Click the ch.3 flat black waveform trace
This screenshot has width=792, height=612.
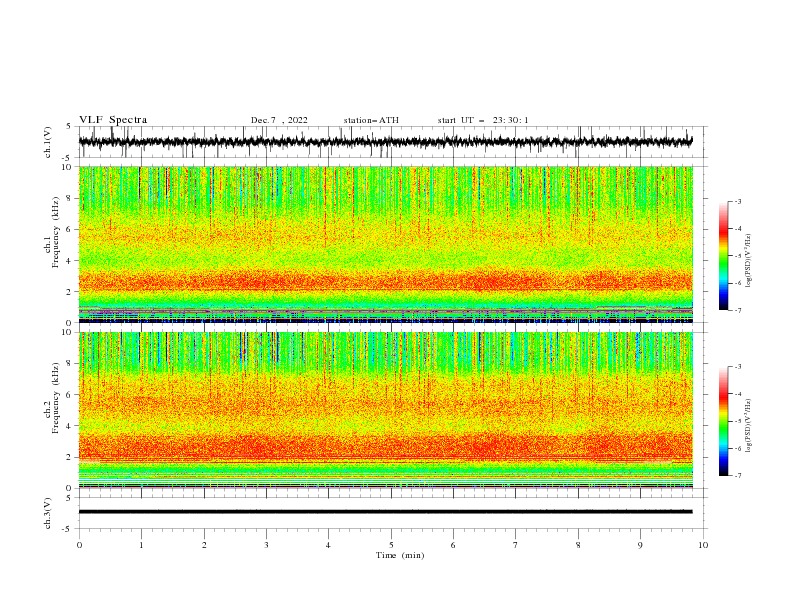[385, 512]
